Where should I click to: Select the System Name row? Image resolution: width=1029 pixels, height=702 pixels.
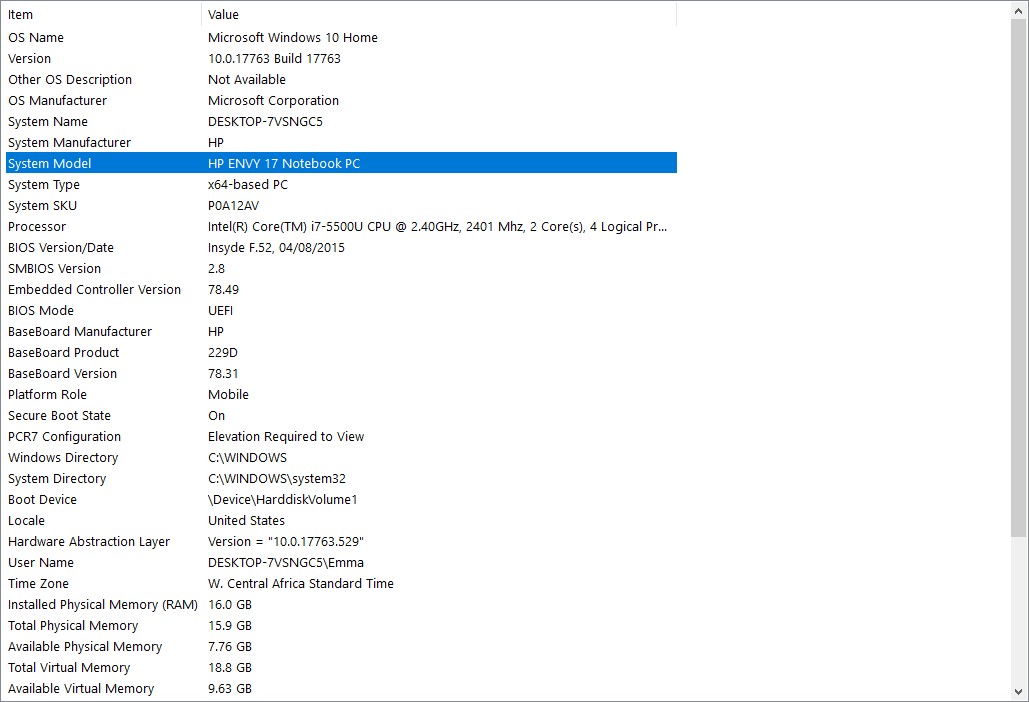click(x=341, y=121)
